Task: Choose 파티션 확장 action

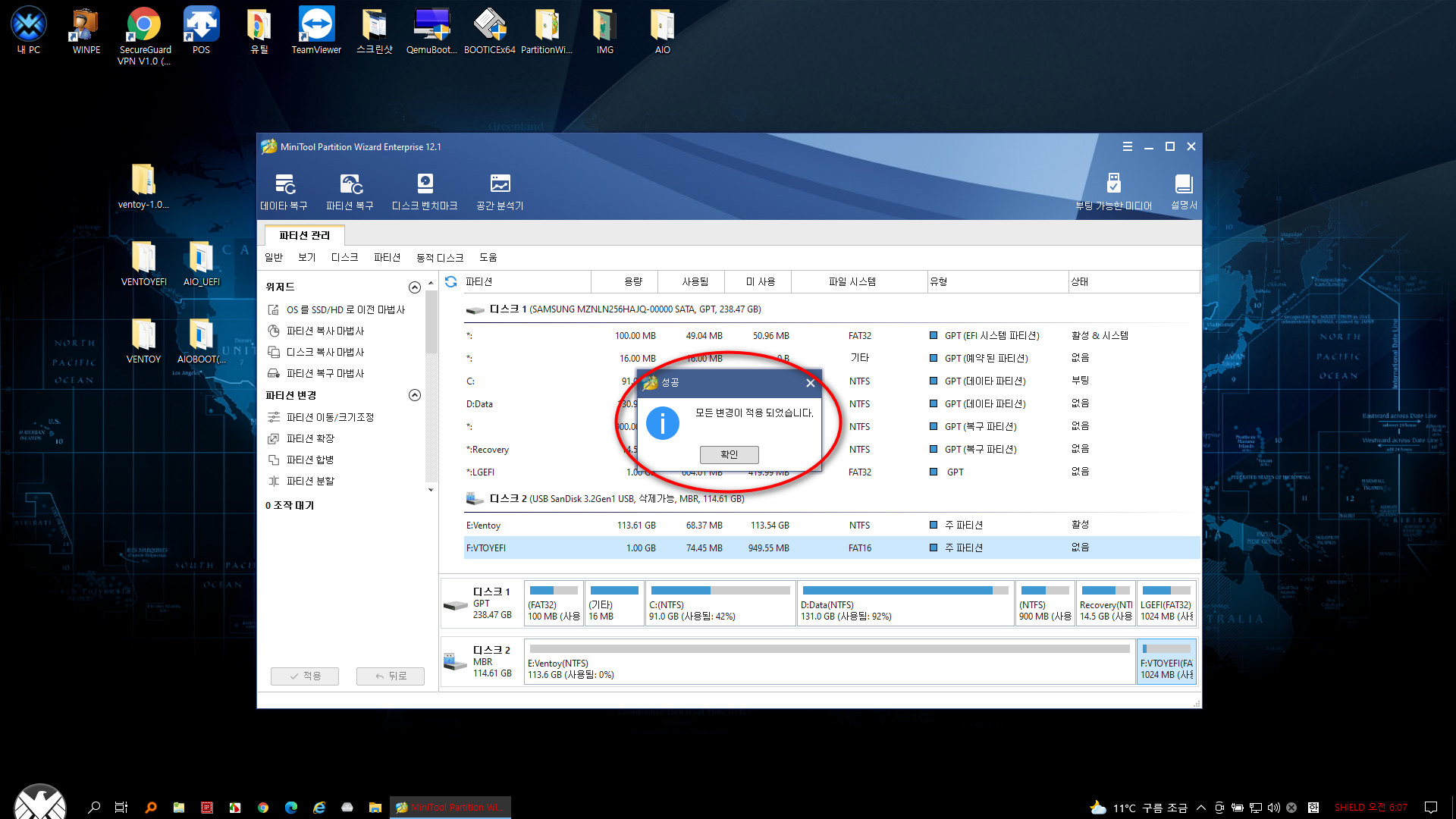Action: pyautogui.click(x=301, y=438)
